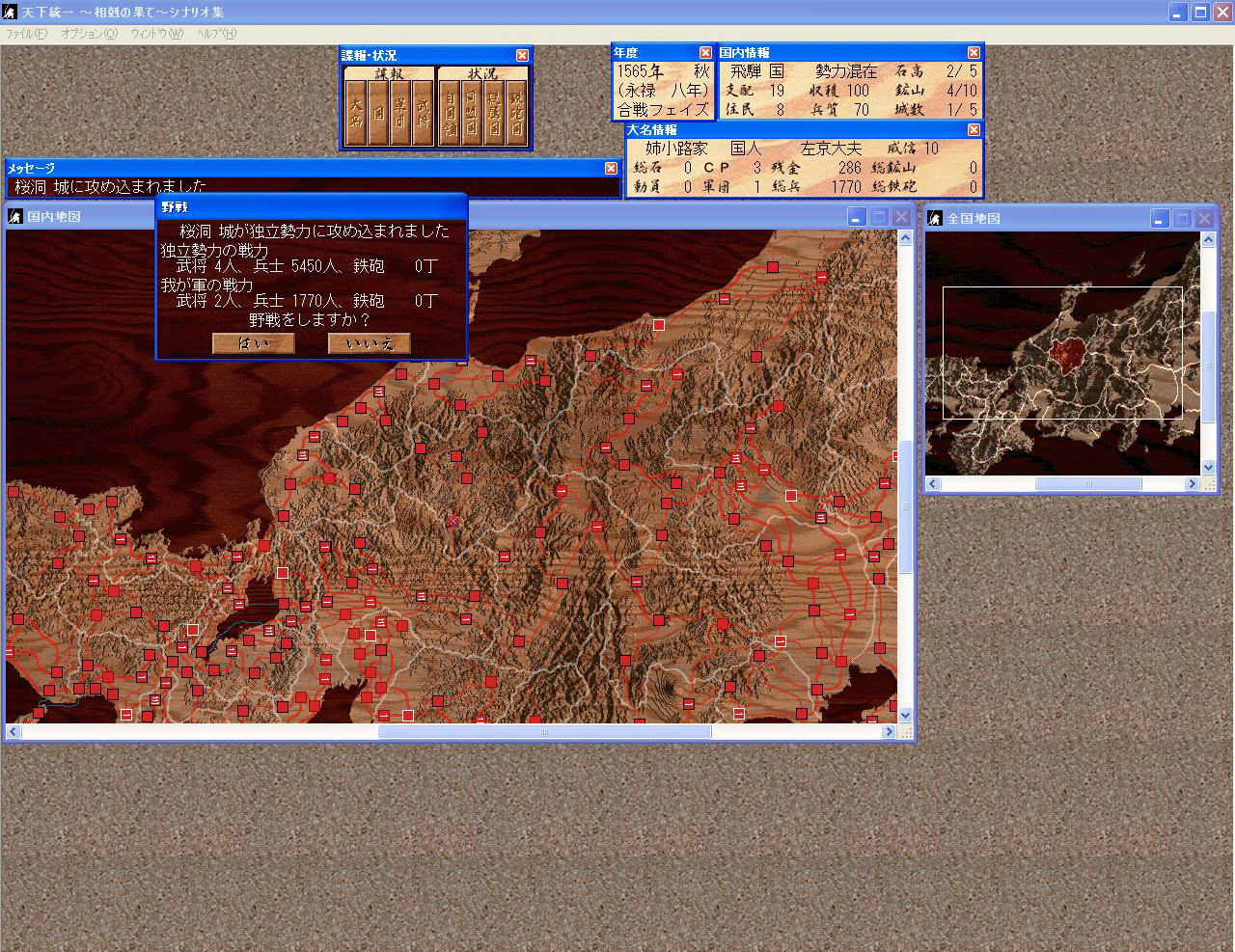Click the 兵質 70 value
The image size is (1235, 952).
coord(838,110)
